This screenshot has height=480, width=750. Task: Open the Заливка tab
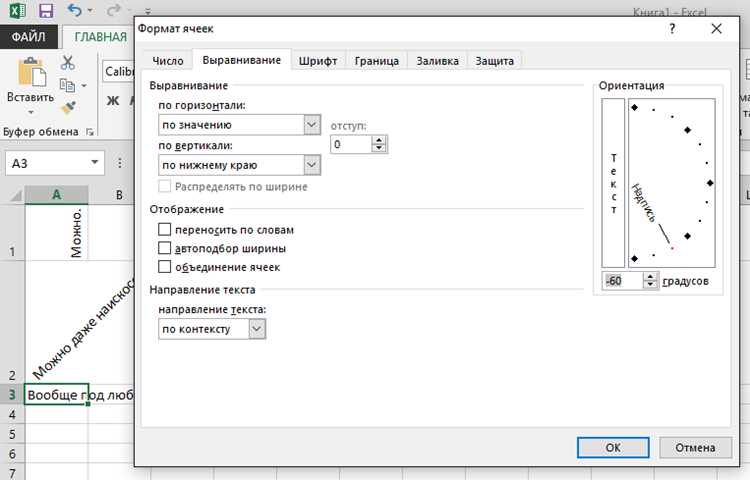[x=437, y=61]
